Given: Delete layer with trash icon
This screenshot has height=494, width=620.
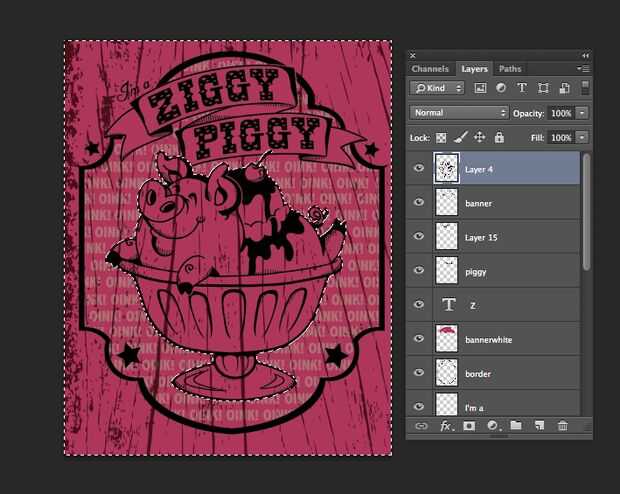Looking at the screenshot, I should tap(562, 426).
